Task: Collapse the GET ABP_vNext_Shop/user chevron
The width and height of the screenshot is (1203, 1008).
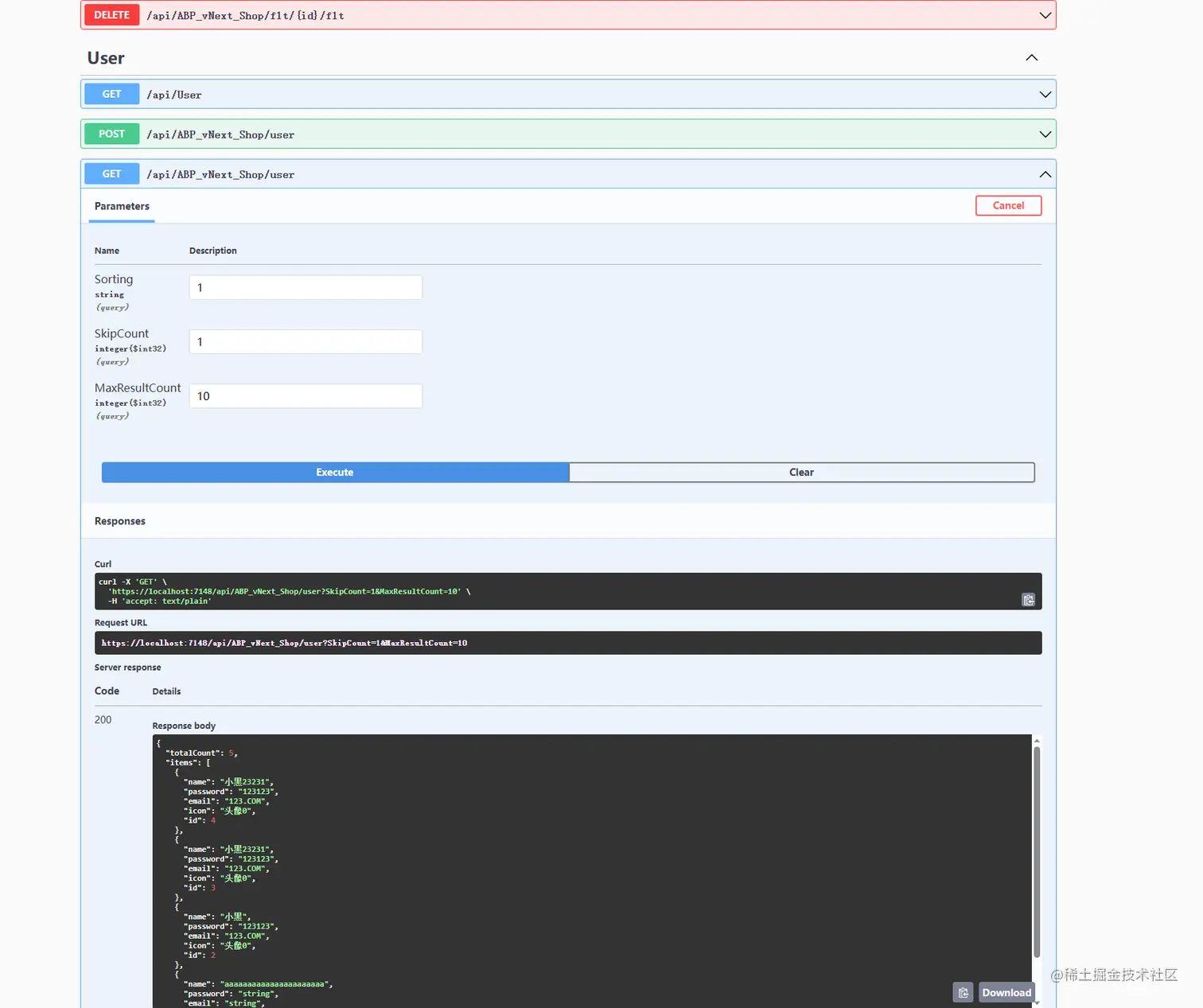Action: coord(1045,174)
